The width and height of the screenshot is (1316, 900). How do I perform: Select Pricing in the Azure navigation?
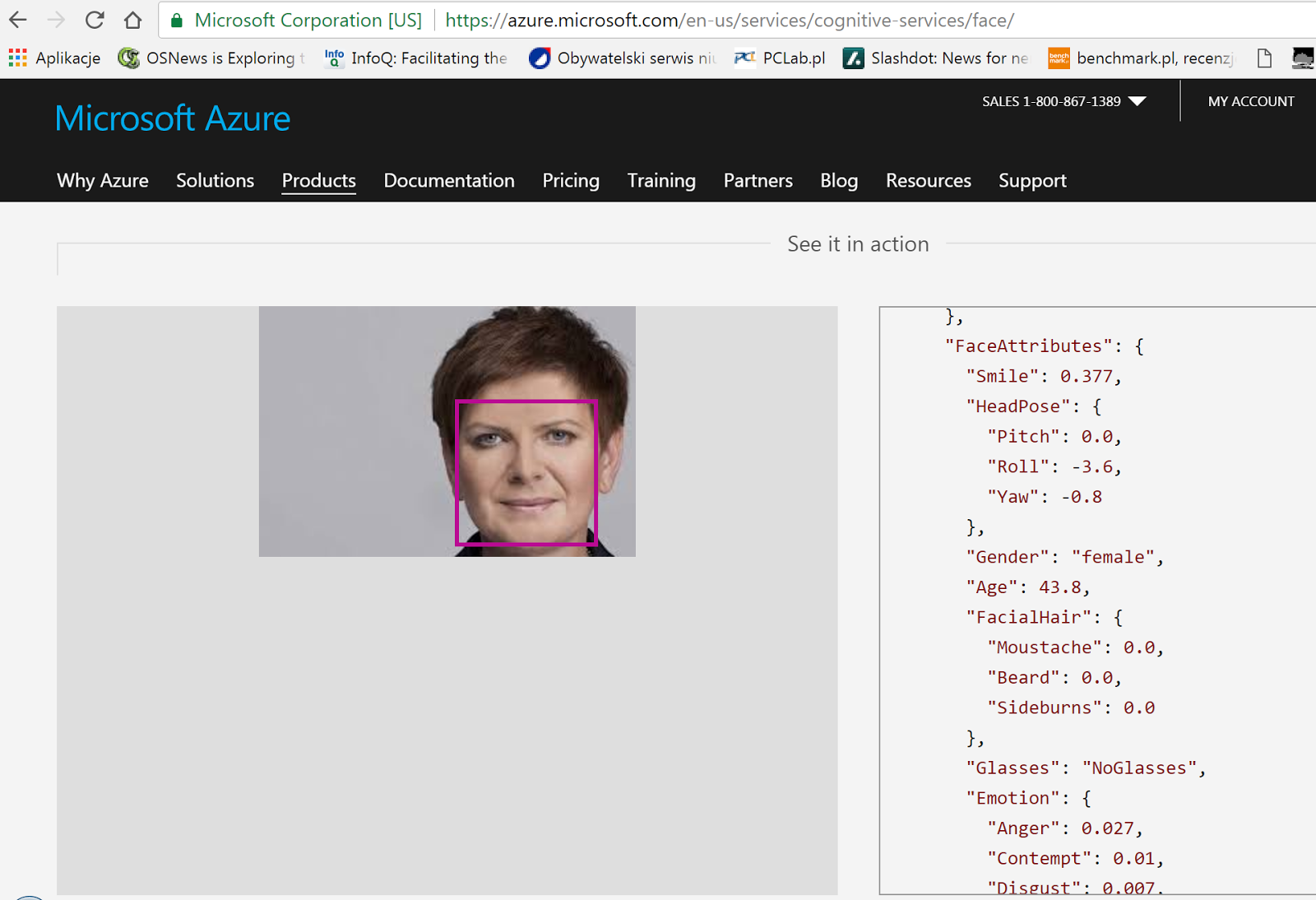click(570, 180)
